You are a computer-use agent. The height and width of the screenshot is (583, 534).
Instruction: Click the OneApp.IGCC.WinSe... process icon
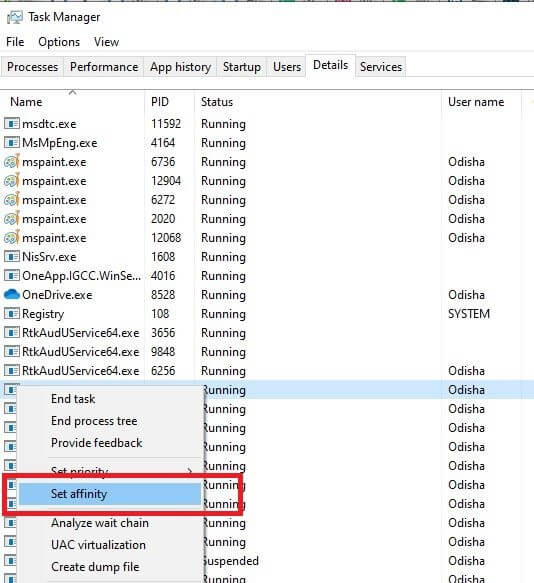tap(12, 276)
